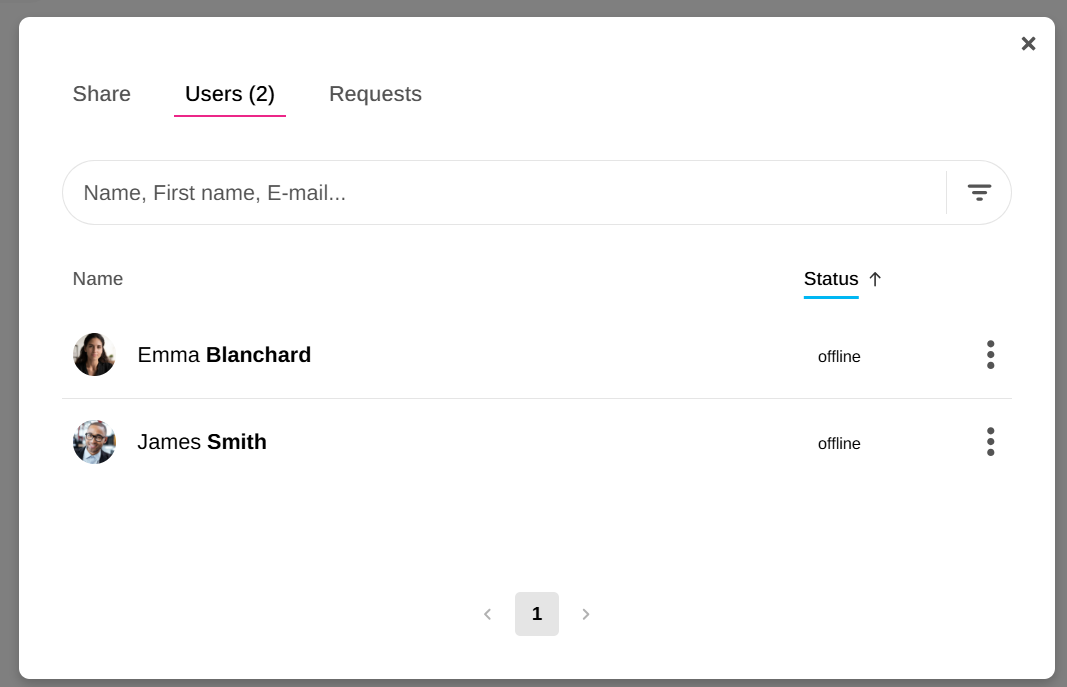The image size is (1067, 687).
Task: Open the filter options icon in search bar
Action: coord(979,192)
